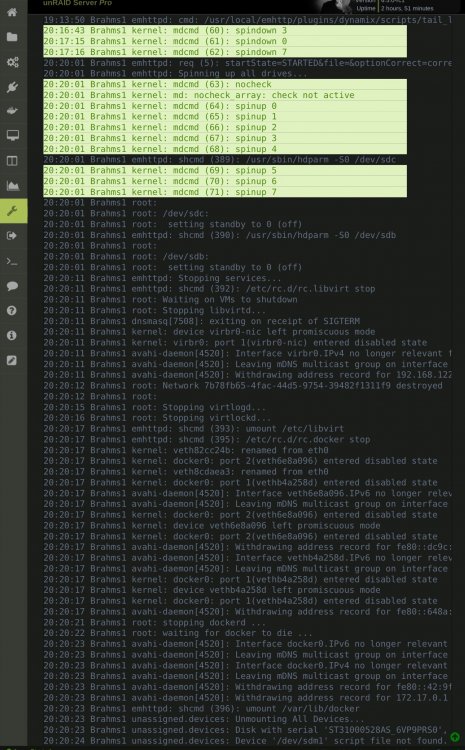This screenshot has height=750, width=465.
Task: Click log line 'mdcmd (66): spinup 2'
Action: [x=225, y=127]
